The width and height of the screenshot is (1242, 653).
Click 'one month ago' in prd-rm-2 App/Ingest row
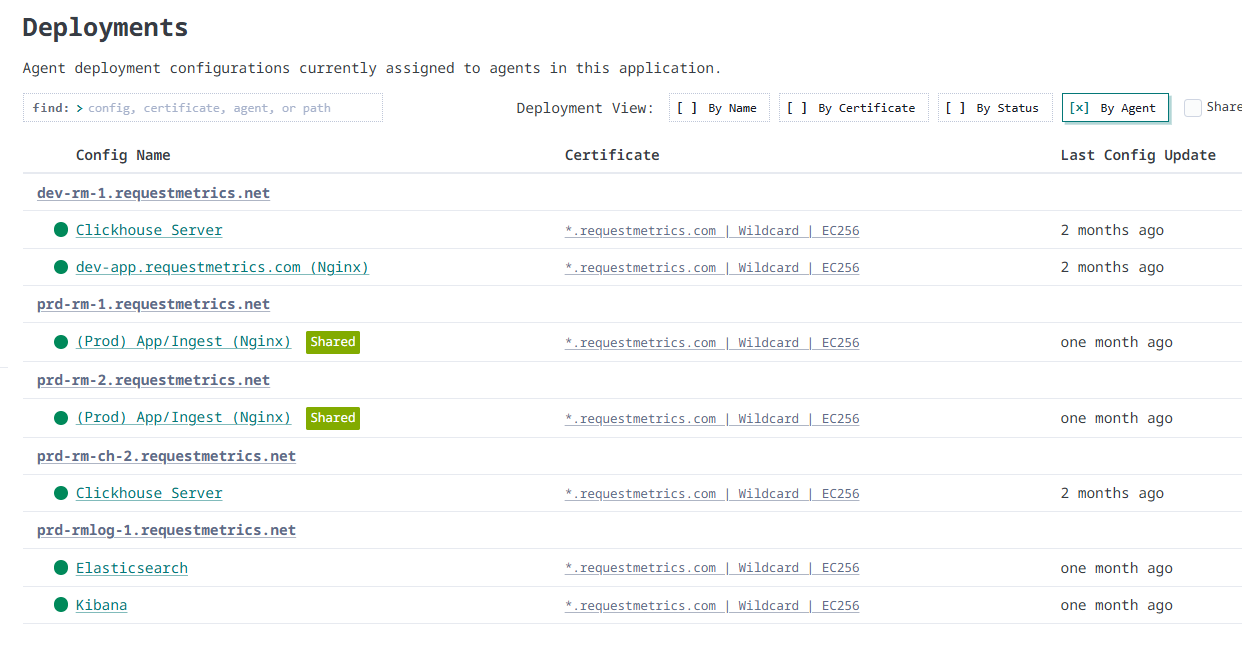coord(1117,418)
